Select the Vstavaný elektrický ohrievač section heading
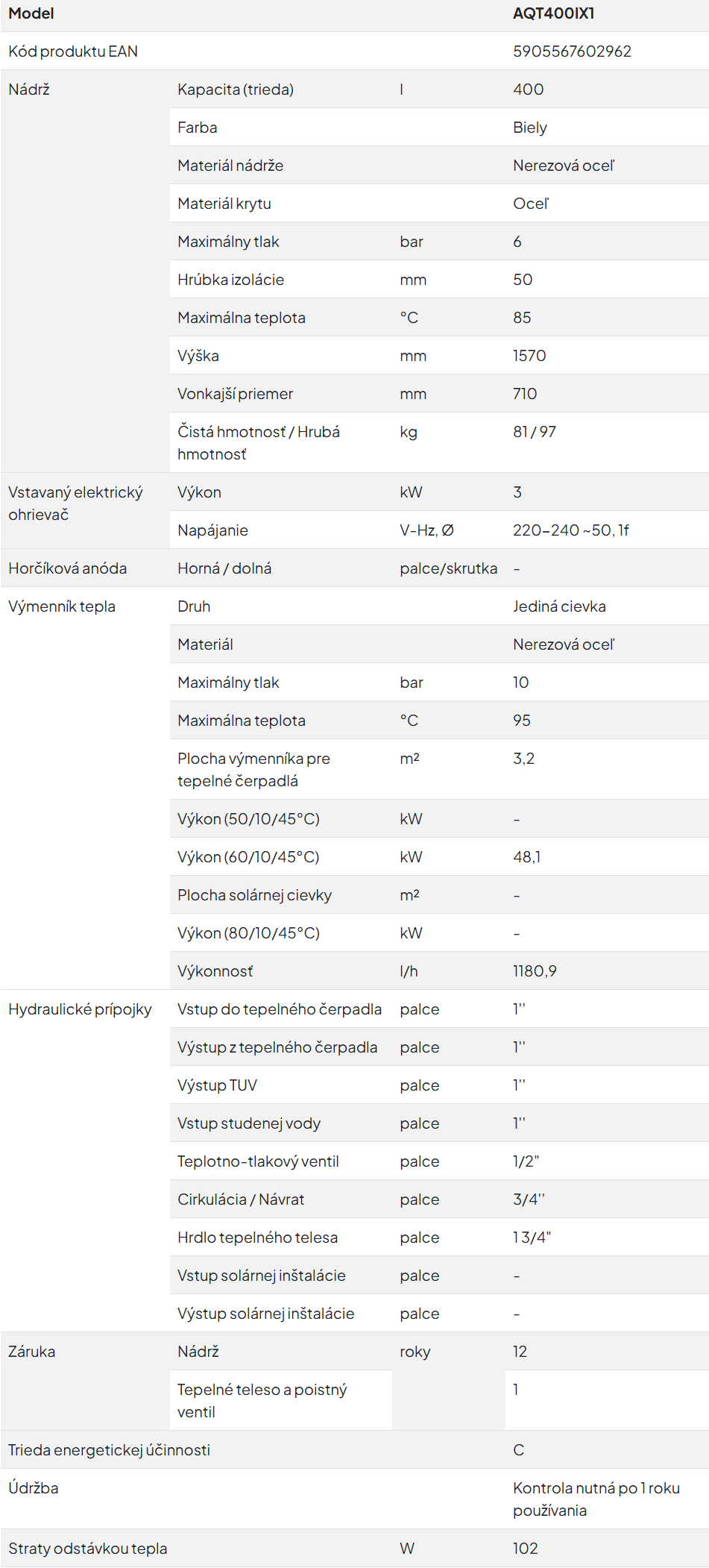The width and height of the screenshot is (709, 1568). pyautogui.click(x=75, y=504)
